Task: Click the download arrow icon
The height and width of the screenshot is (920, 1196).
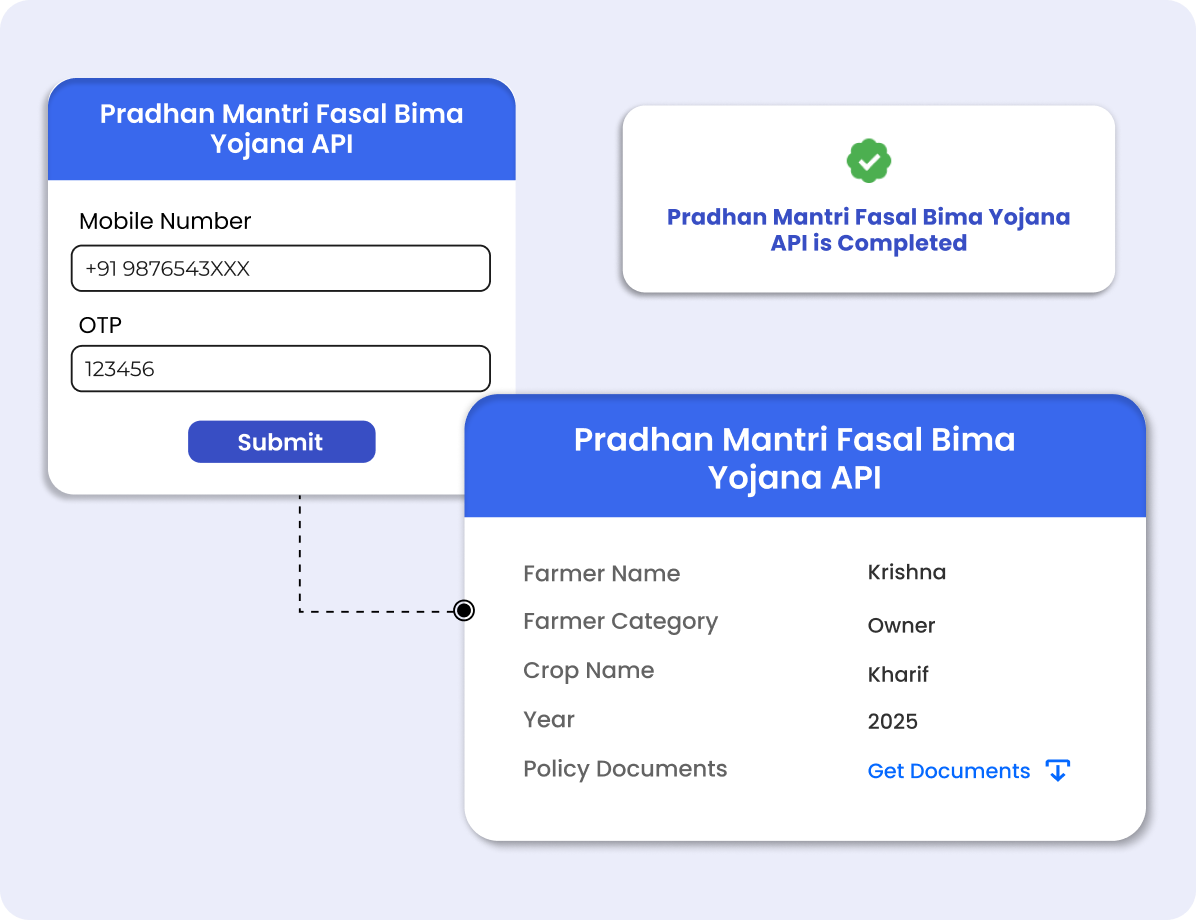Action: point(1057,771)
